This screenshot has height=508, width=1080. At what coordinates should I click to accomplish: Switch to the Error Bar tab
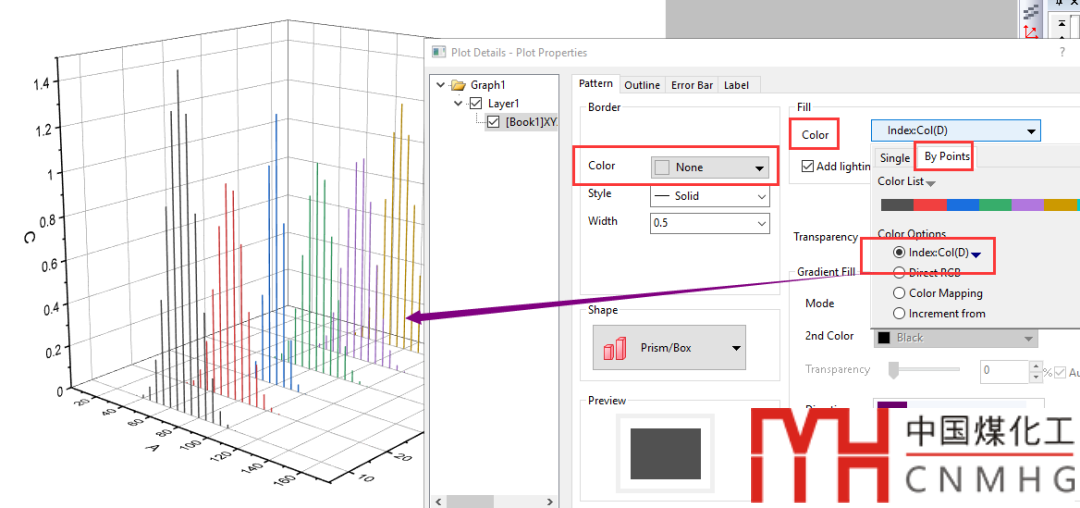pyautogui.click(x=692, y=85)
